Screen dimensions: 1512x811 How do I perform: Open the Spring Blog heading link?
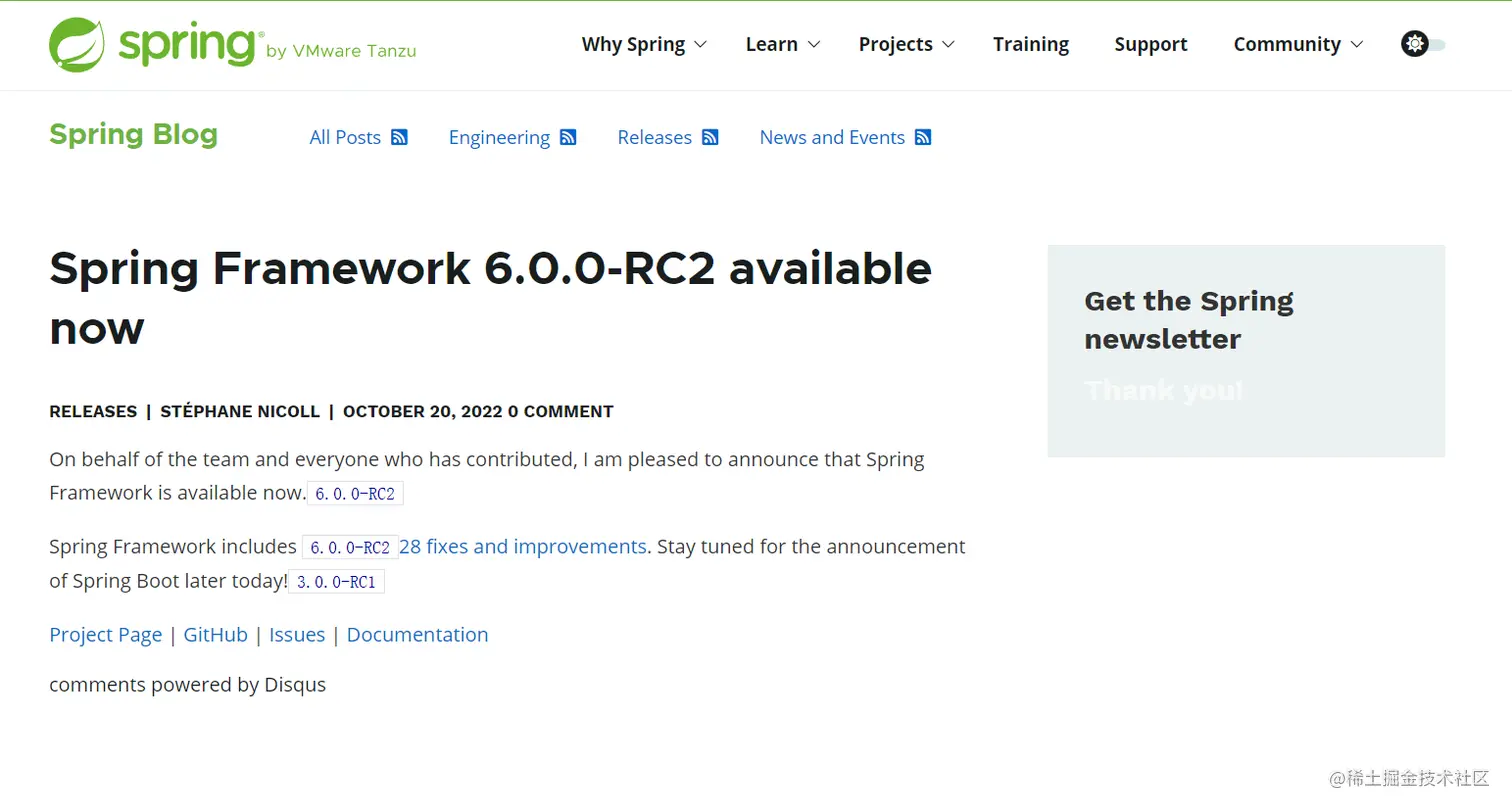133,135
